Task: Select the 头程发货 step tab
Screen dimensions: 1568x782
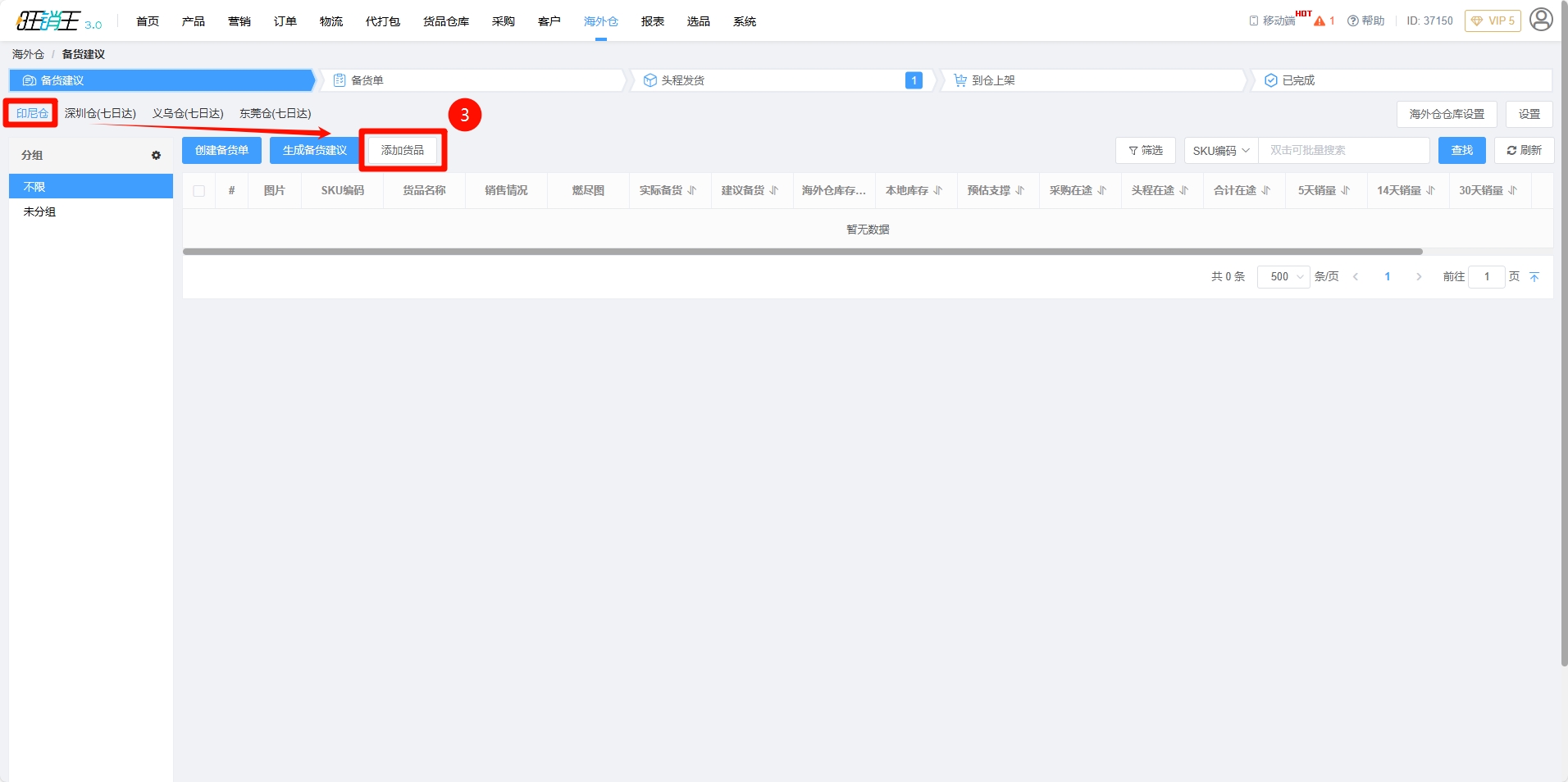Action: point(682,80)
